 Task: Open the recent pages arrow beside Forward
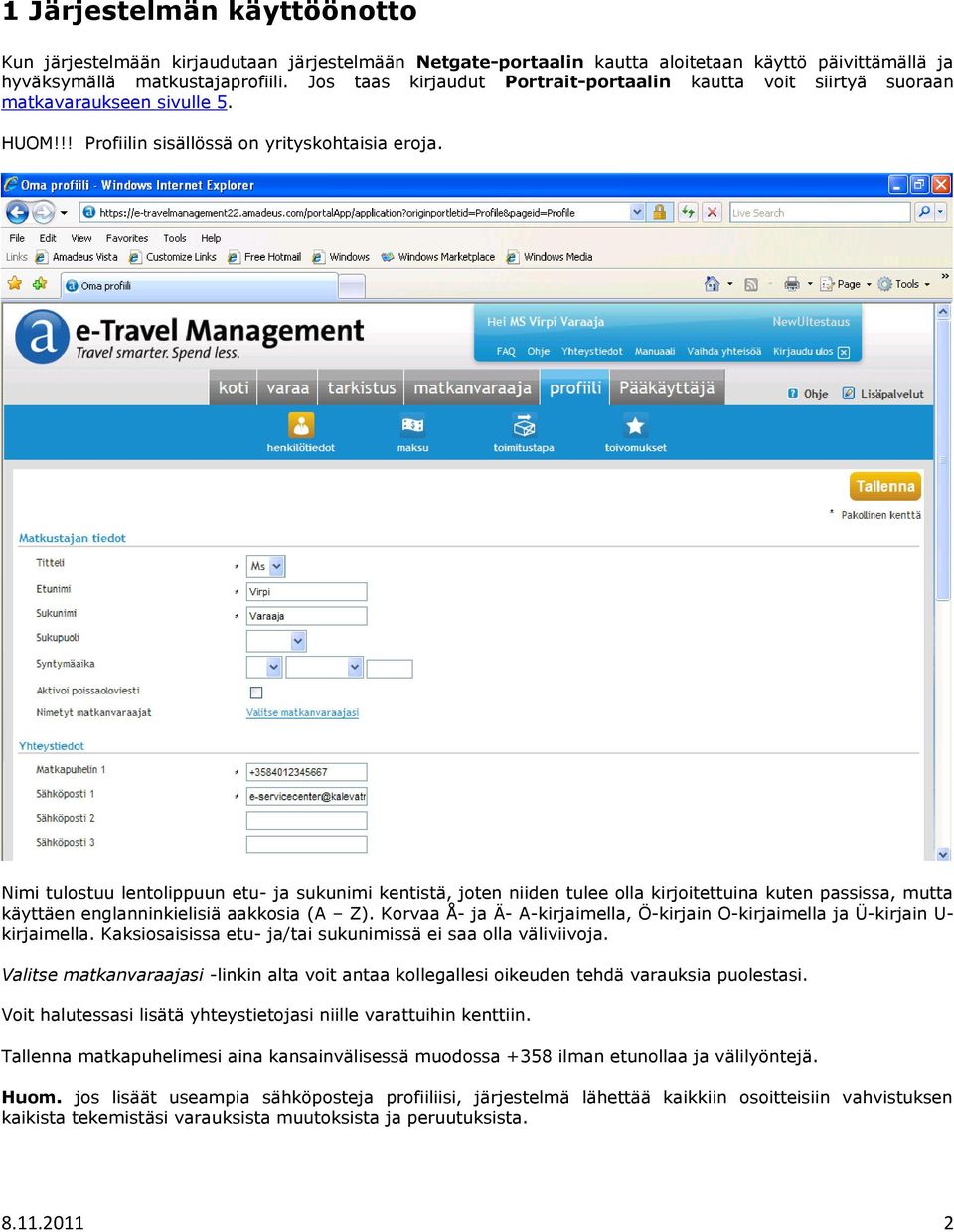[x=64, y=213]
